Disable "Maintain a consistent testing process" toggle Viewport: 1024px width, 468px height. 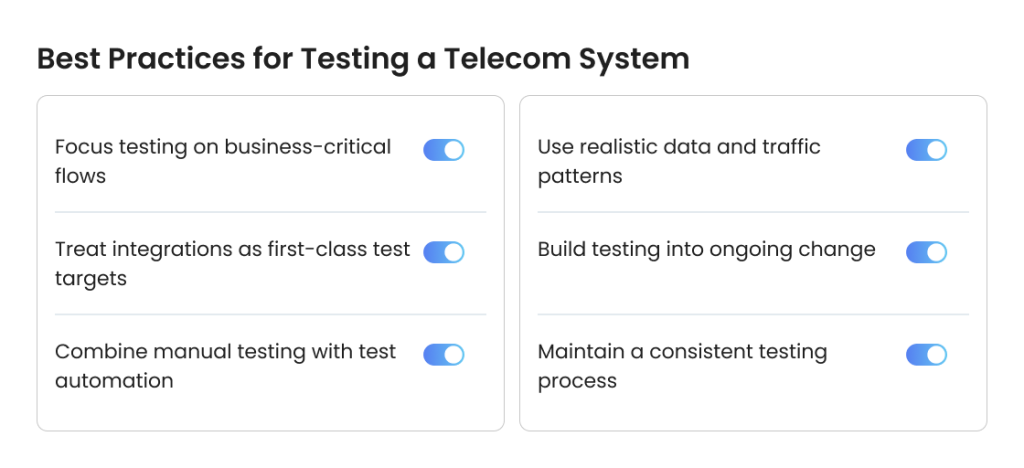tap(926, 354)
